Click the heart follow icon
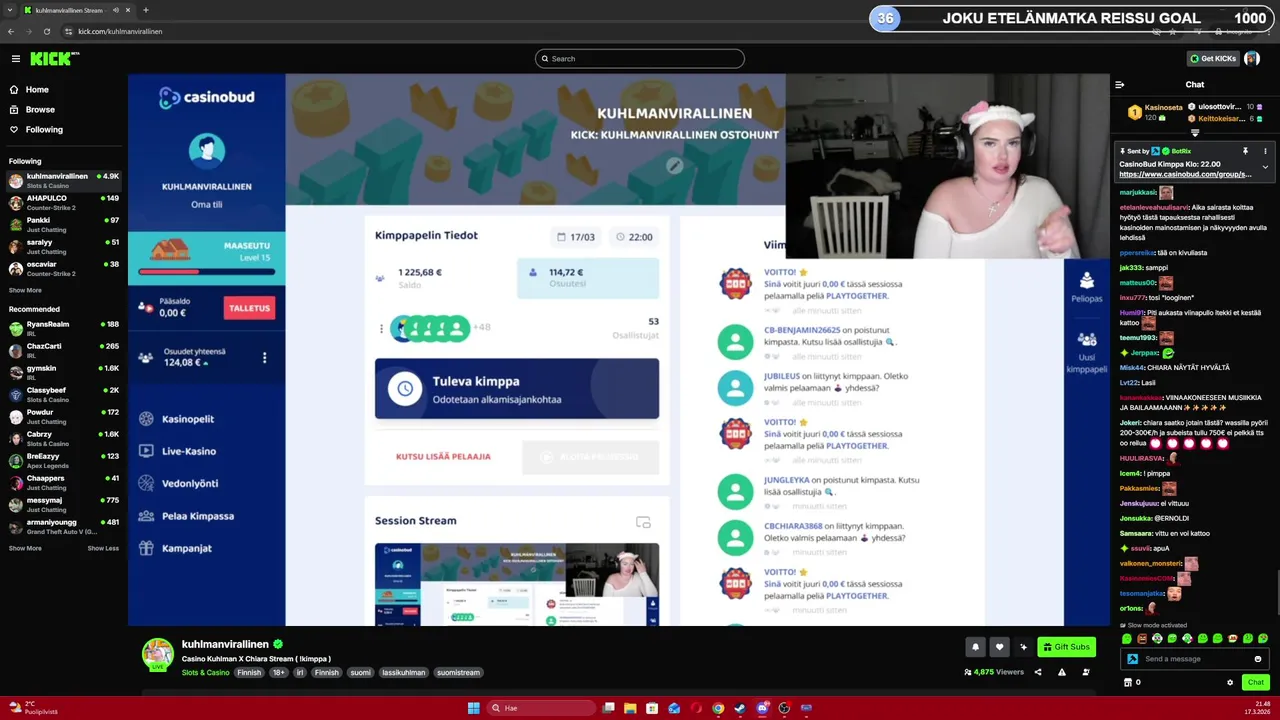The height and width of the screenshot is (720, 1280). coord(999,647)
